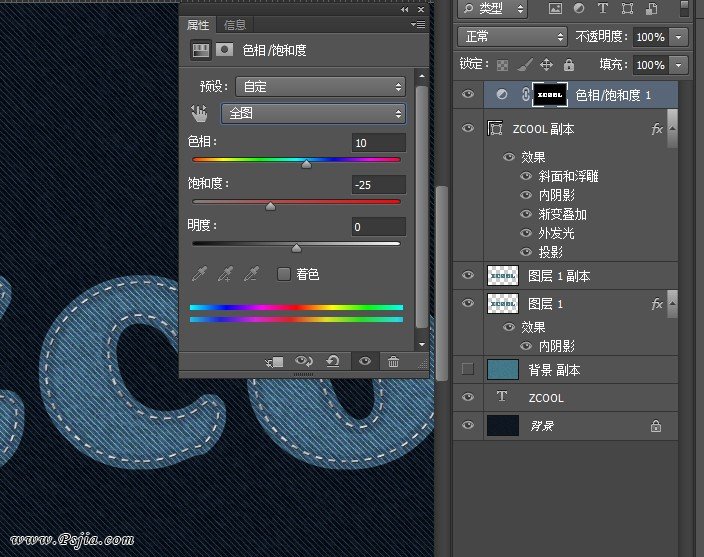Screen dimensions: 704x557
Task: Lock layer position
Action: point(546,65)
